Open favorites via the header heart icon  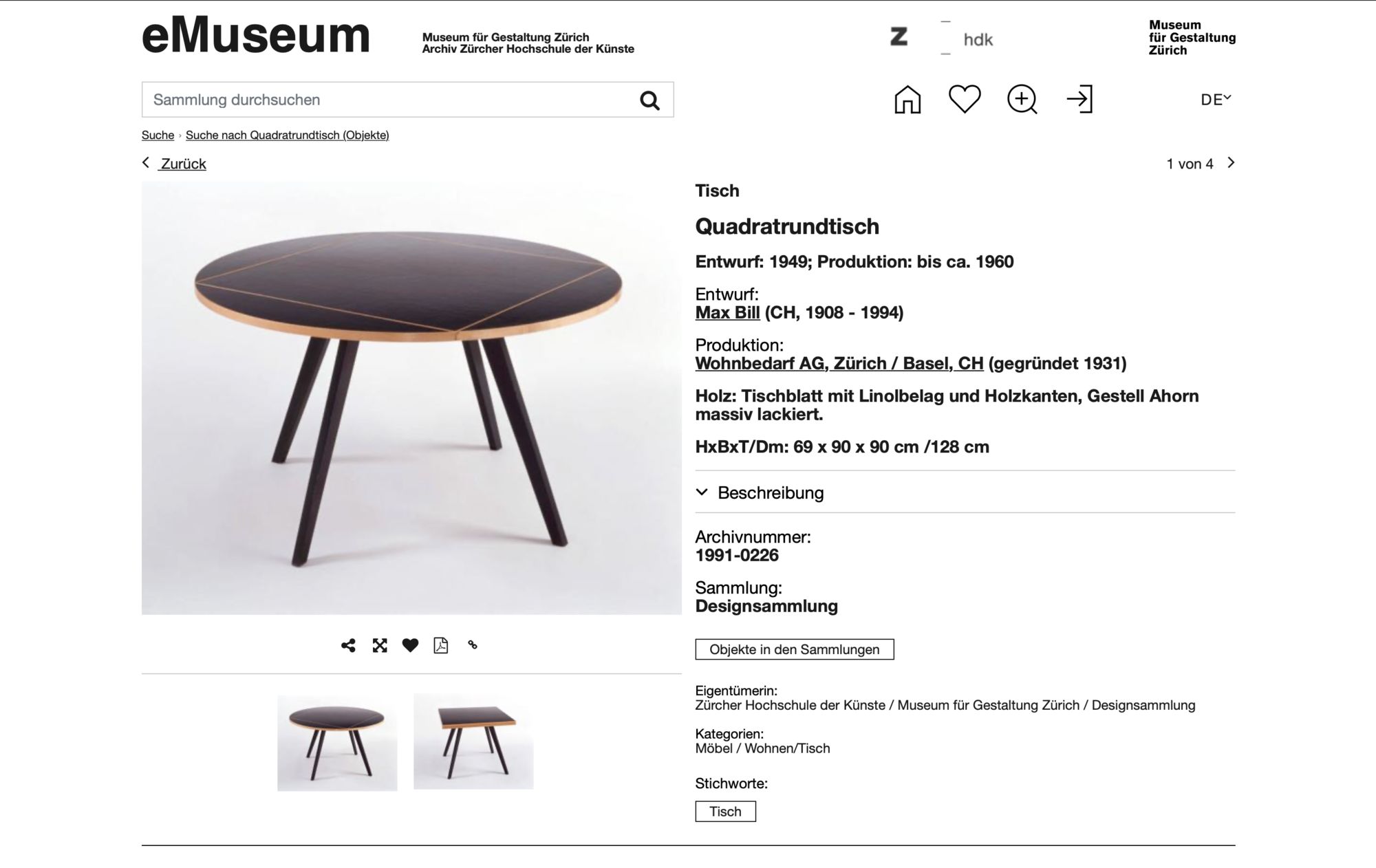click(965, 99)
